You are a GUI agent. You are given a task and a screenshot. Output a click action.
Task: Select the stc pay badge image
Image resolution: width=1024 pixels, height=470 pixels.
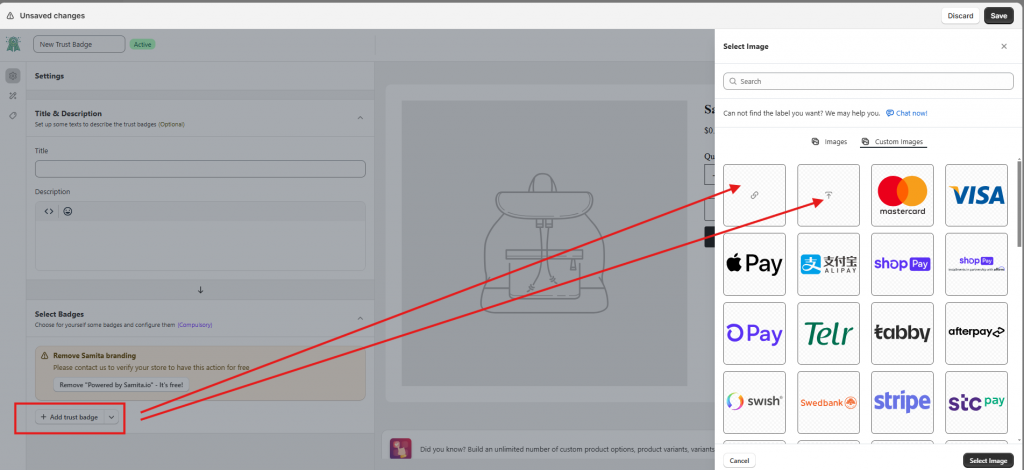(976, 402)
